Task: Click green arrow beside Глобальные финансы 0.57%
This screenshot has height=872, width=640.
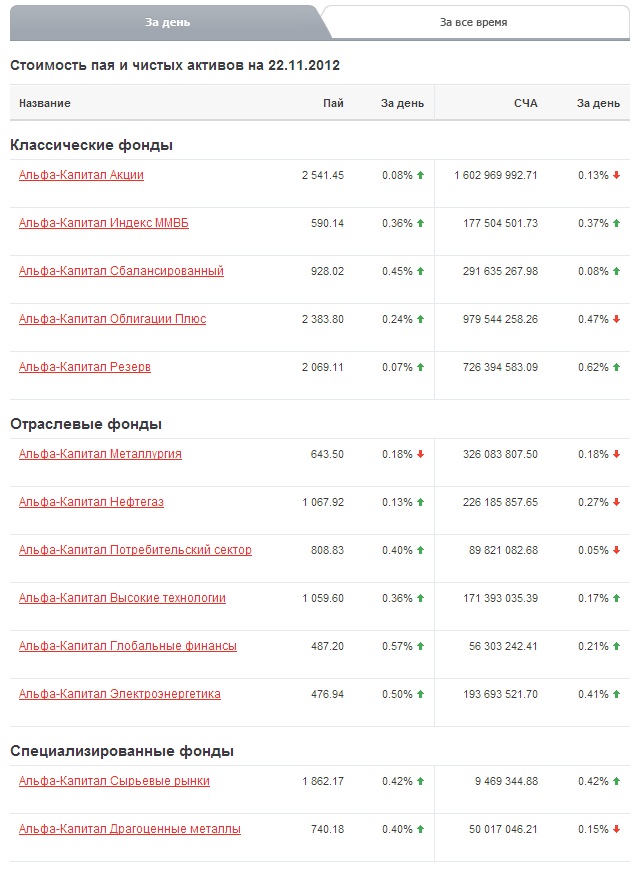Action: point(420,646)
